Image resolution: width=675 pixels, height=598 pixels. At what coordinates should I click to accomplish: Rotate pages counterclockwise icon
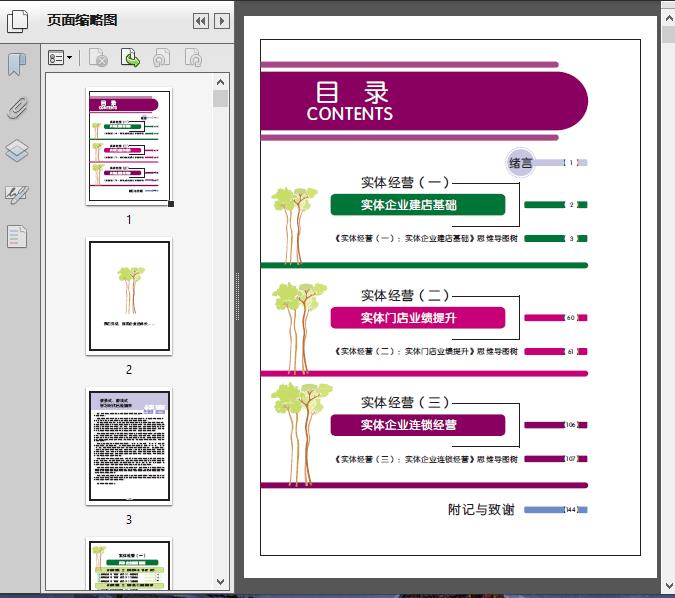coord(161,58)
